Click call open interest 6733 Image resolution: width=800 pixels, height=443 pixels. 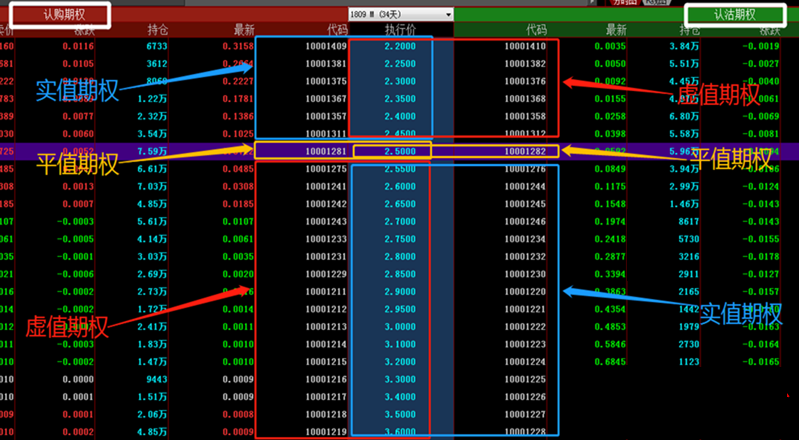tap(157, 46)
